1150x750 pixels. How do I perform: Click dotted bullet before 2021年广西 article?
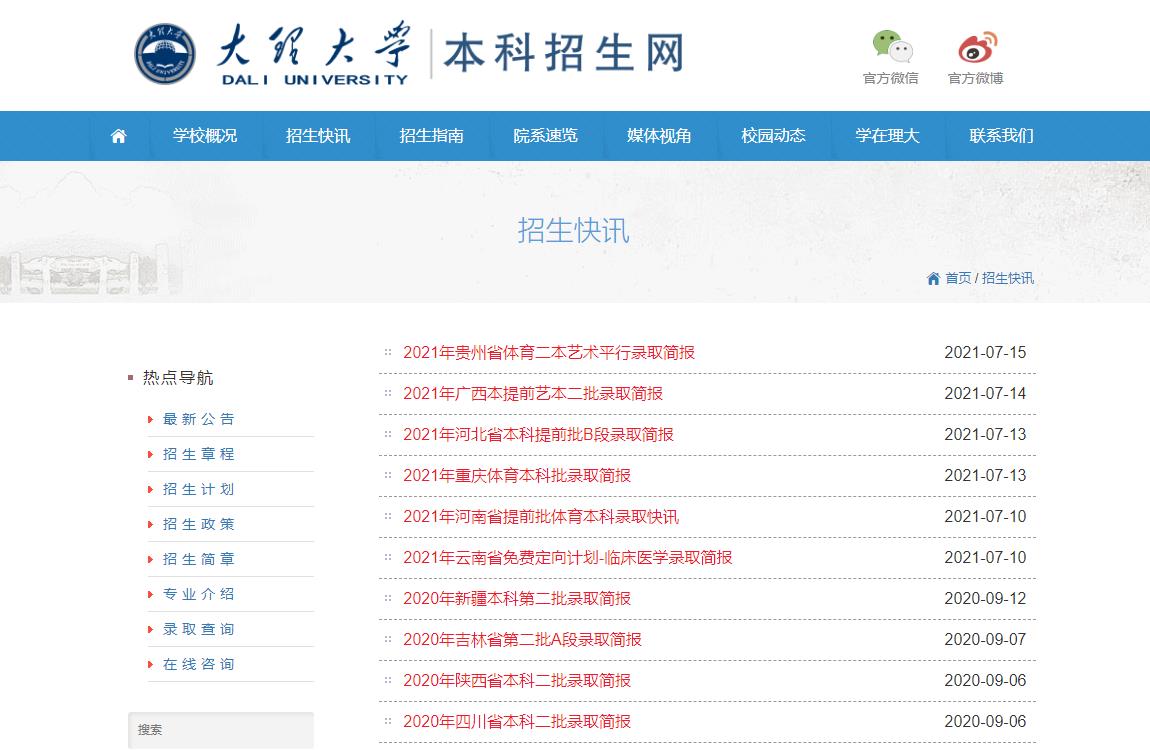pos(388,393)
